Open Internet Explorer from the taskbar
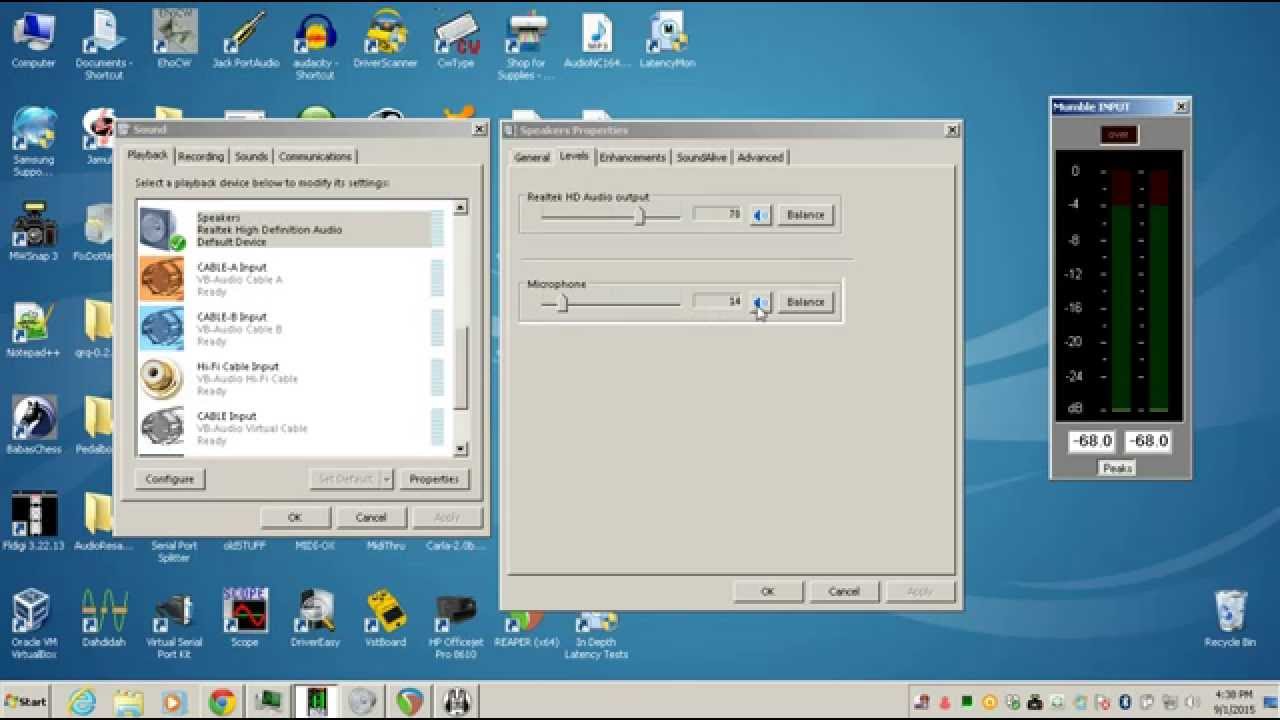 pyautogui.click(x=82, y=702)
